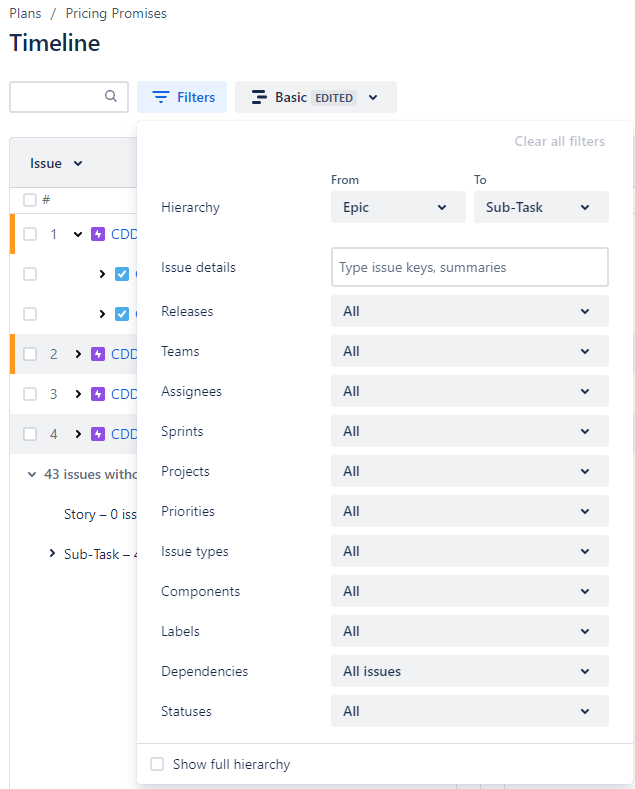Open the Basic EDITED view dropdown

pos(315,97)
